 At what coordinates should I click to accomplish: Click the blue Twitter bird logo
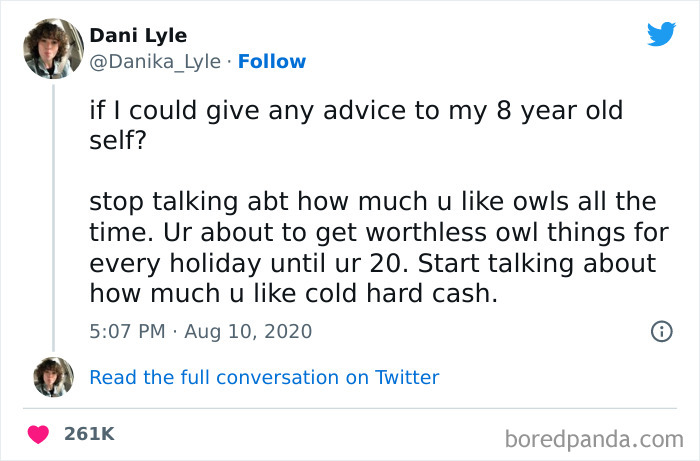pyautogui.click(x=661, y=34)
